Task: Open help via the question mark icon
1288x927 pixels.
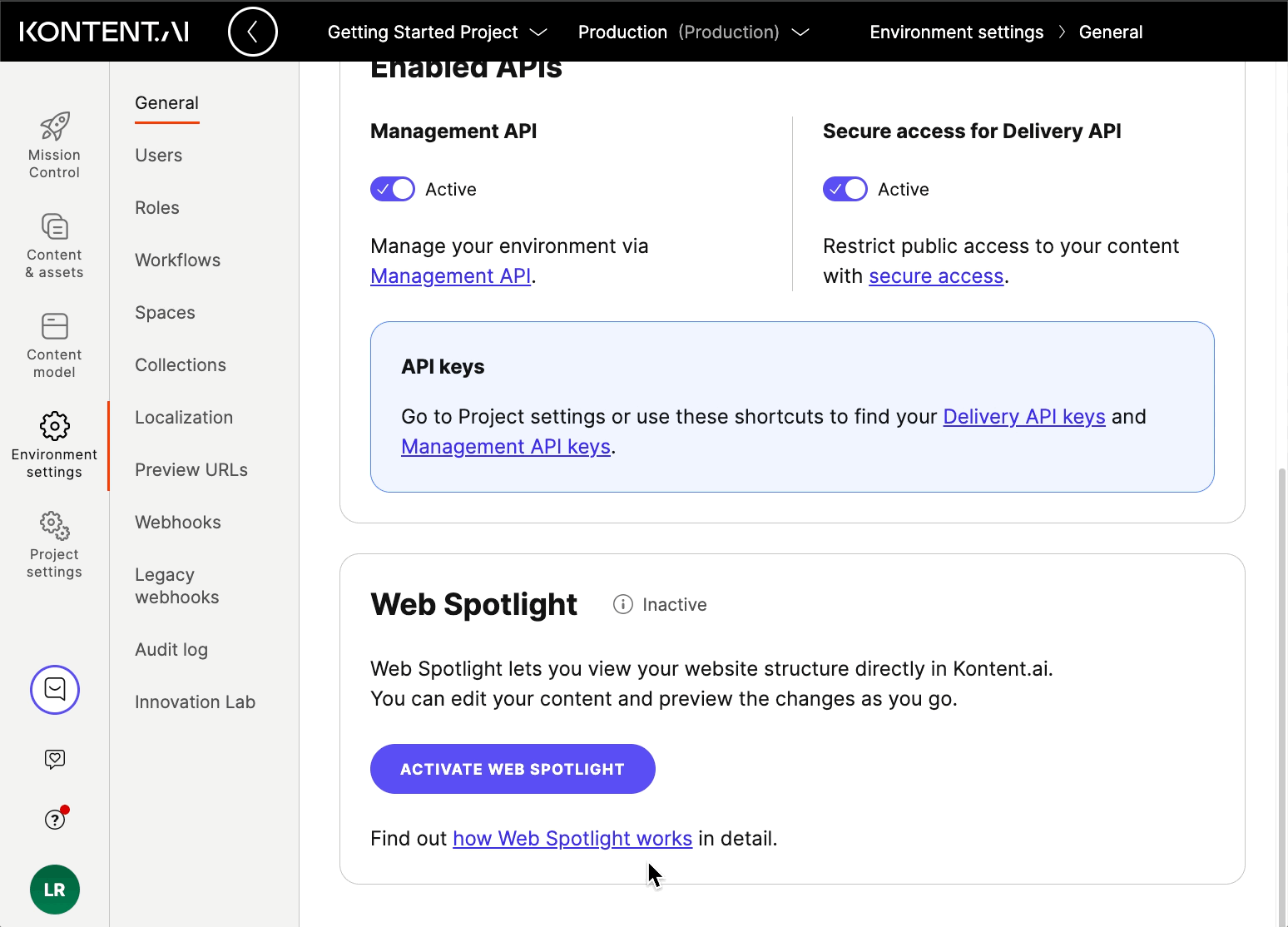Action: tap(54, 819)
